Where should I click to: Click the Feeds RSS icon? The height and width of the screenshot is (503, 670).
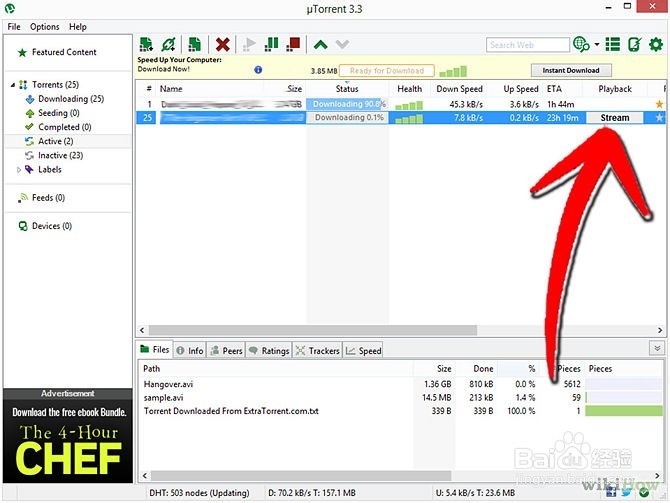point(23,198)
